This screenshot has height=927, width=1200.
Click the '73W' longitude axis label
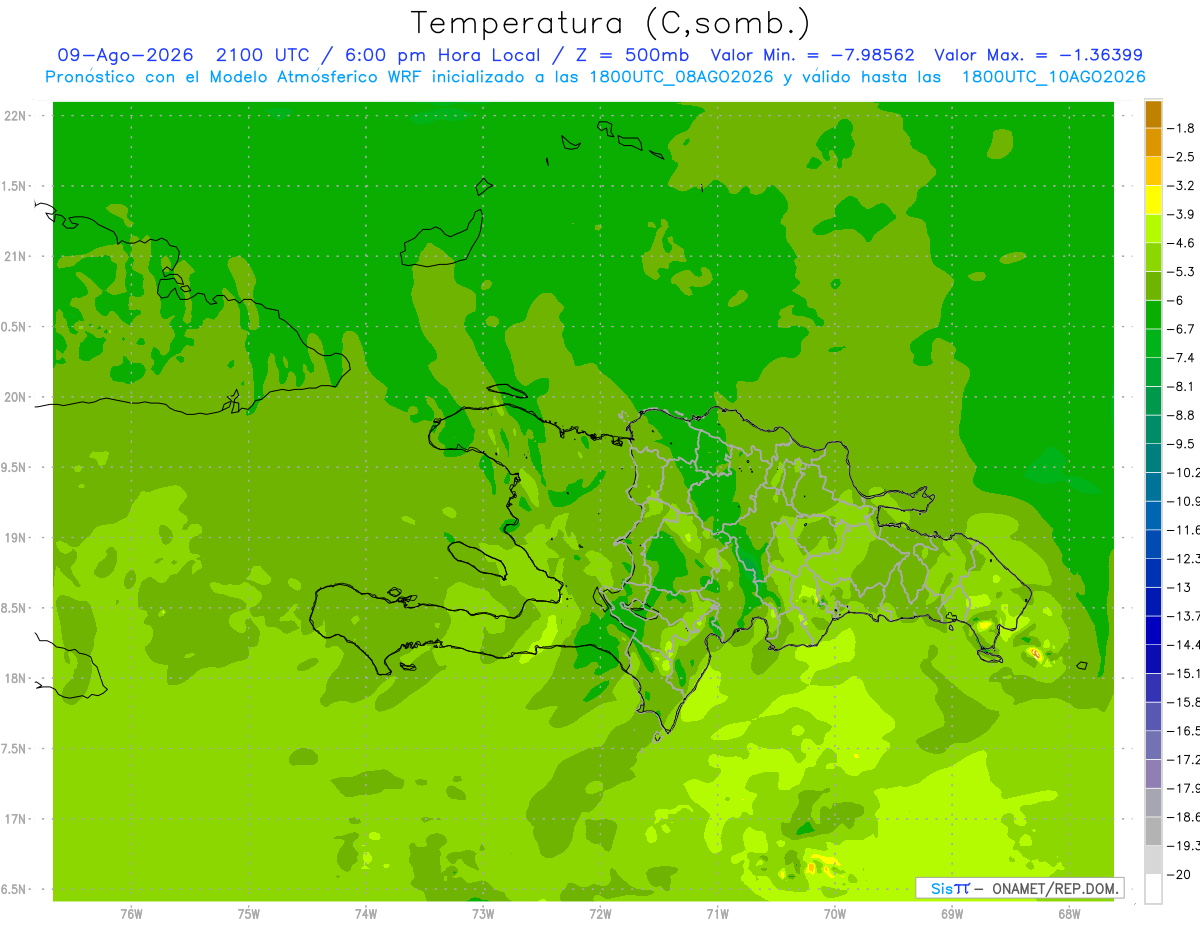pos(483,914)
